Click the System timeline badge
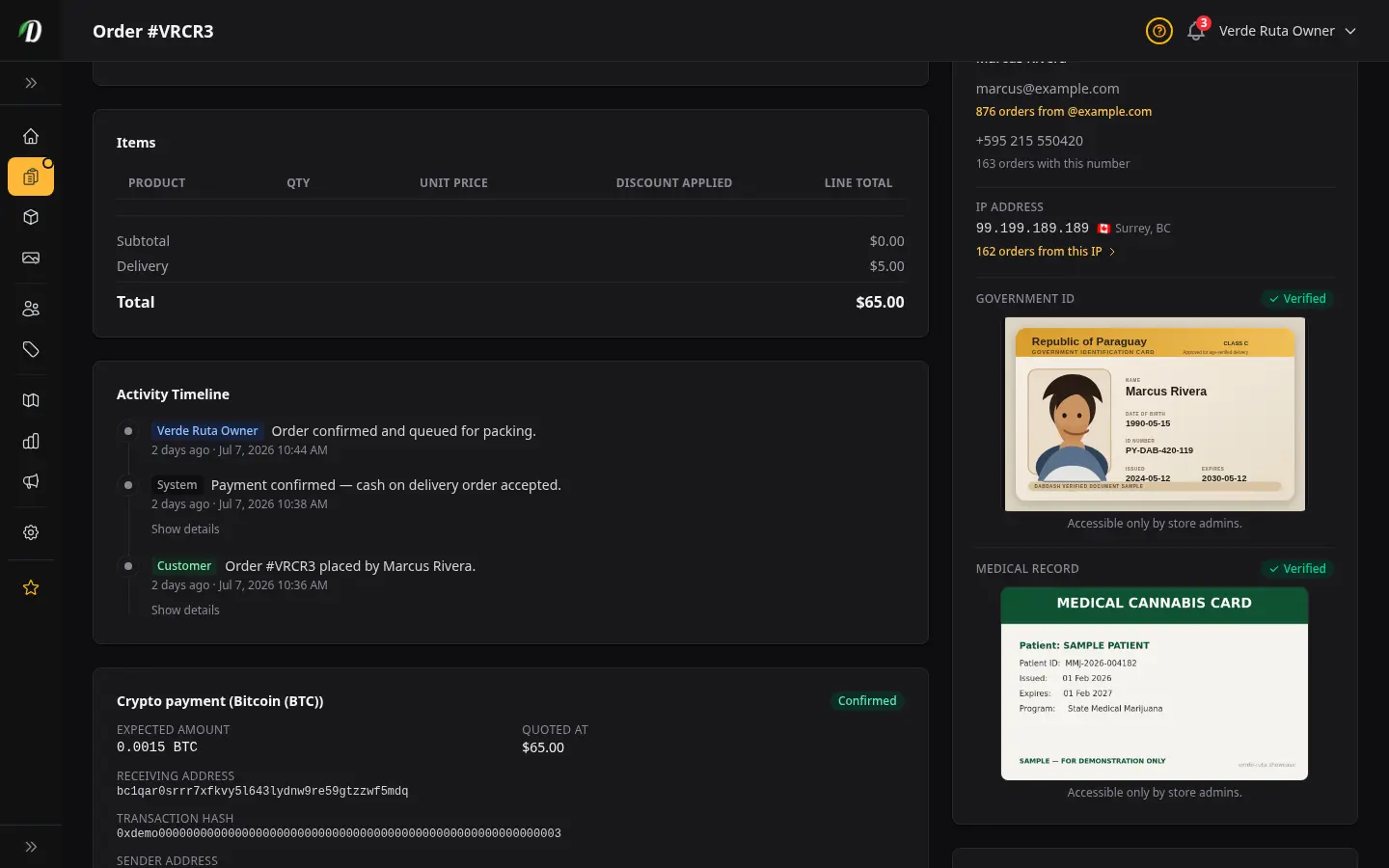 pos(177,485)
